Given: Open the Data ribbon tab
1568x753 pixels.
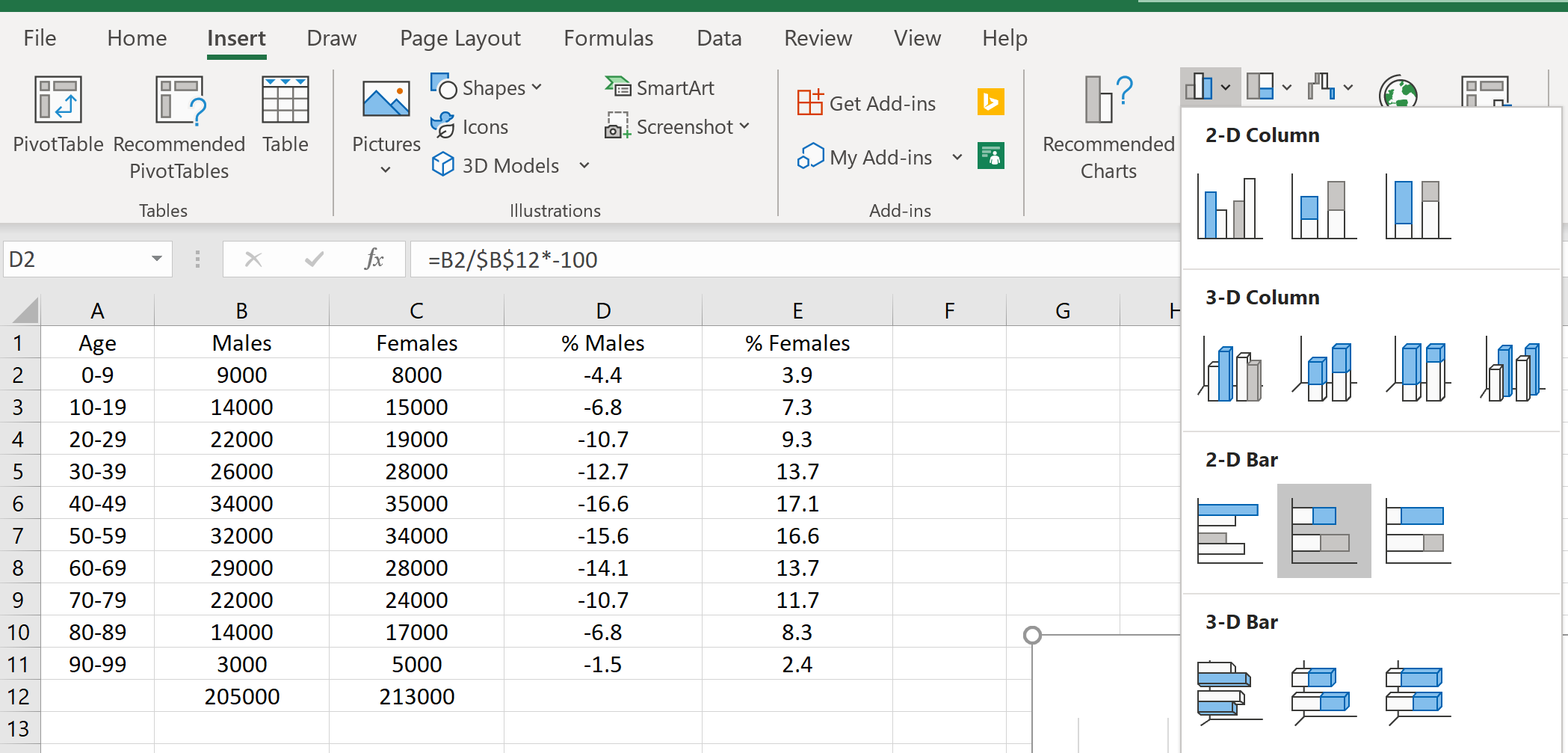Looking at the screenshot, I should (x=719, y=37).
